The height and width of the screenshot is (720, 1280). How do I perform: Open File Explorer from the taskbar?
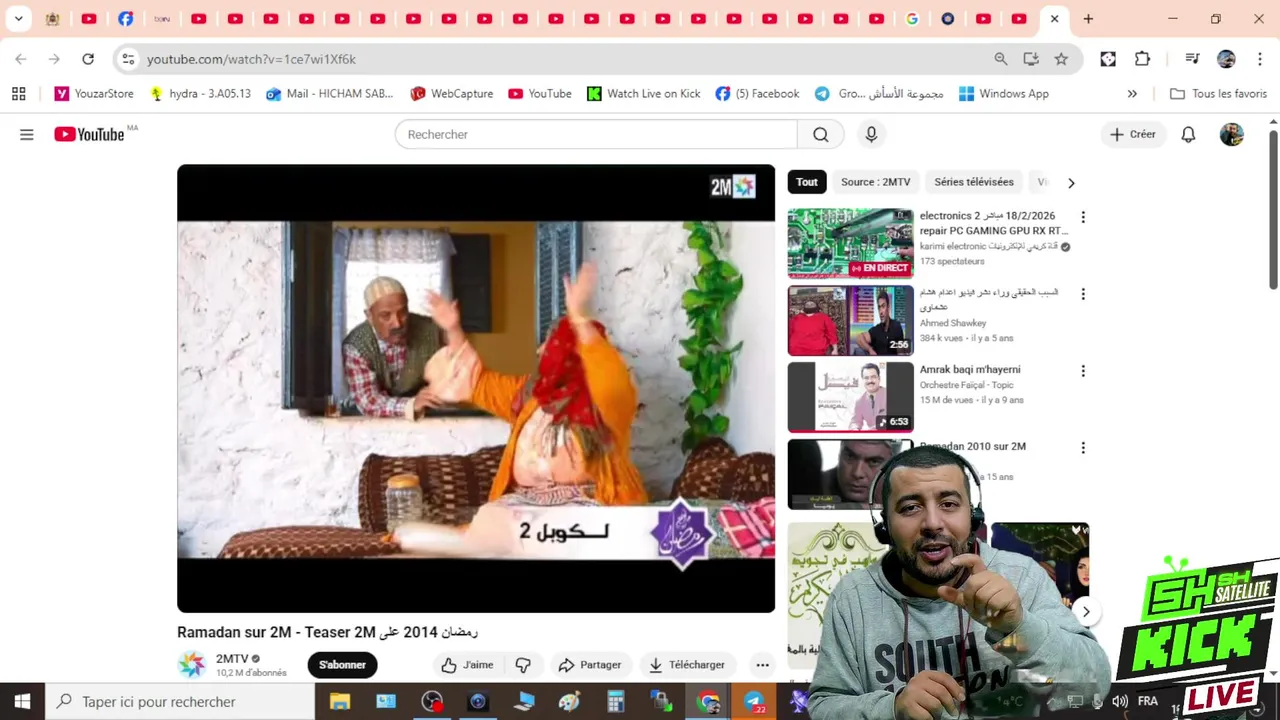[340, 702]
